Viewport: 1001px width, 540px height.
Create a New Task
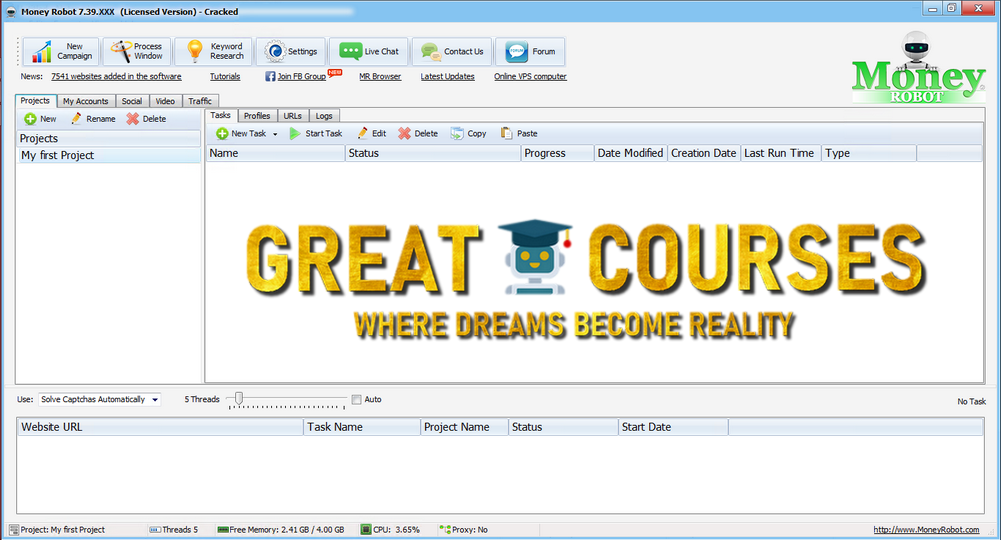pyautogui.click(x=241, y=133)
